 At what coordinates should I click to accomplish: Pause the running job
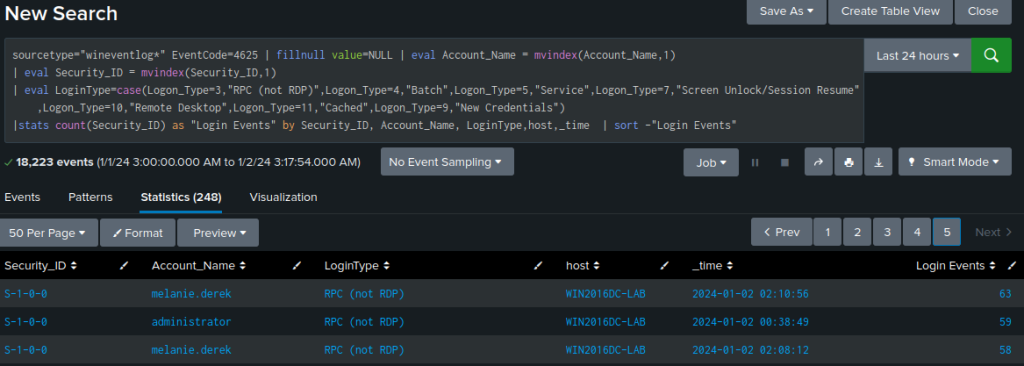tap(755, 162)
